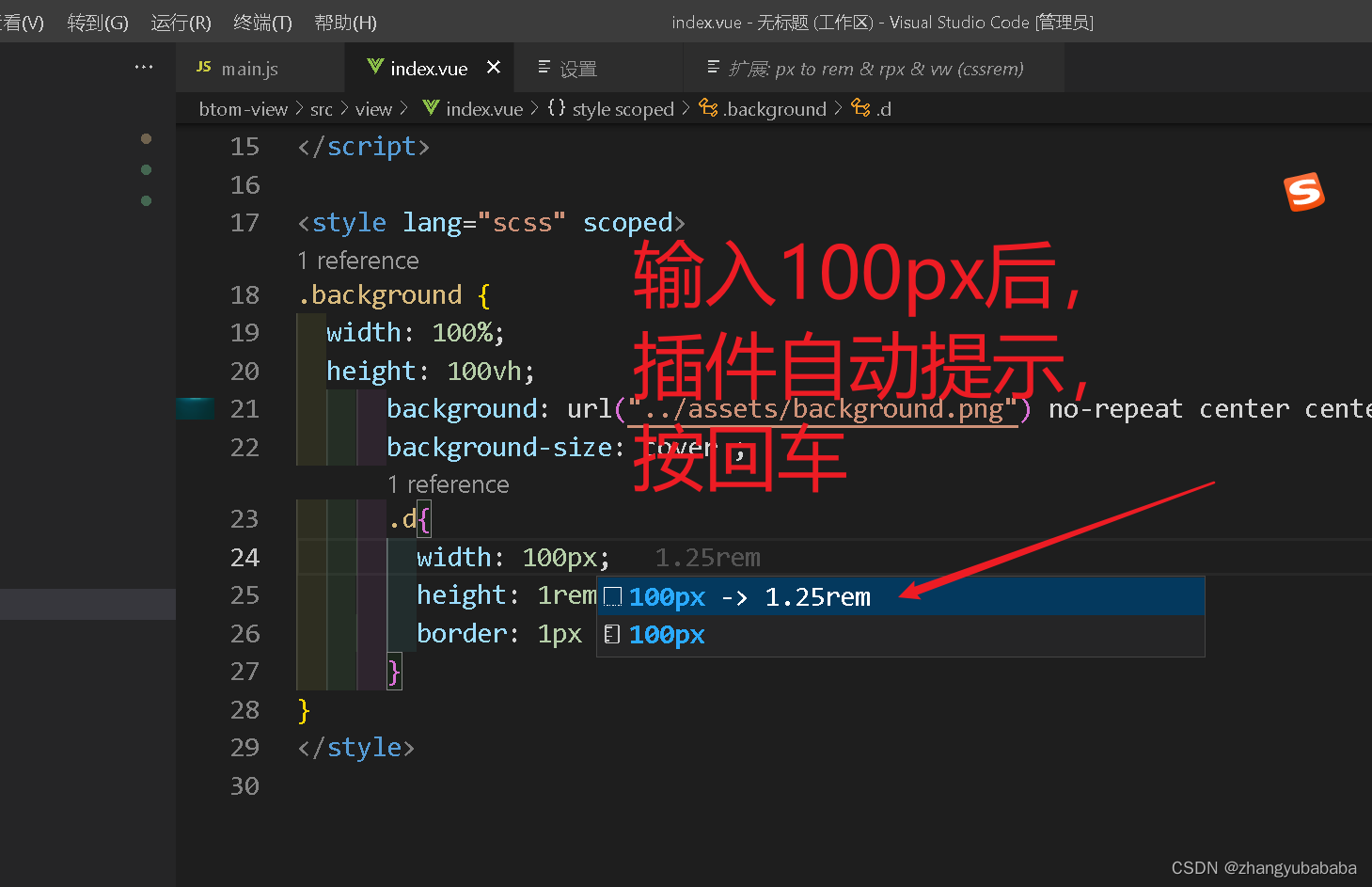Screen dimensions: 1372x887
Task: Click the Vue icon in the breadcrumb
Action: pyautogui.click(x=431, y=108)
